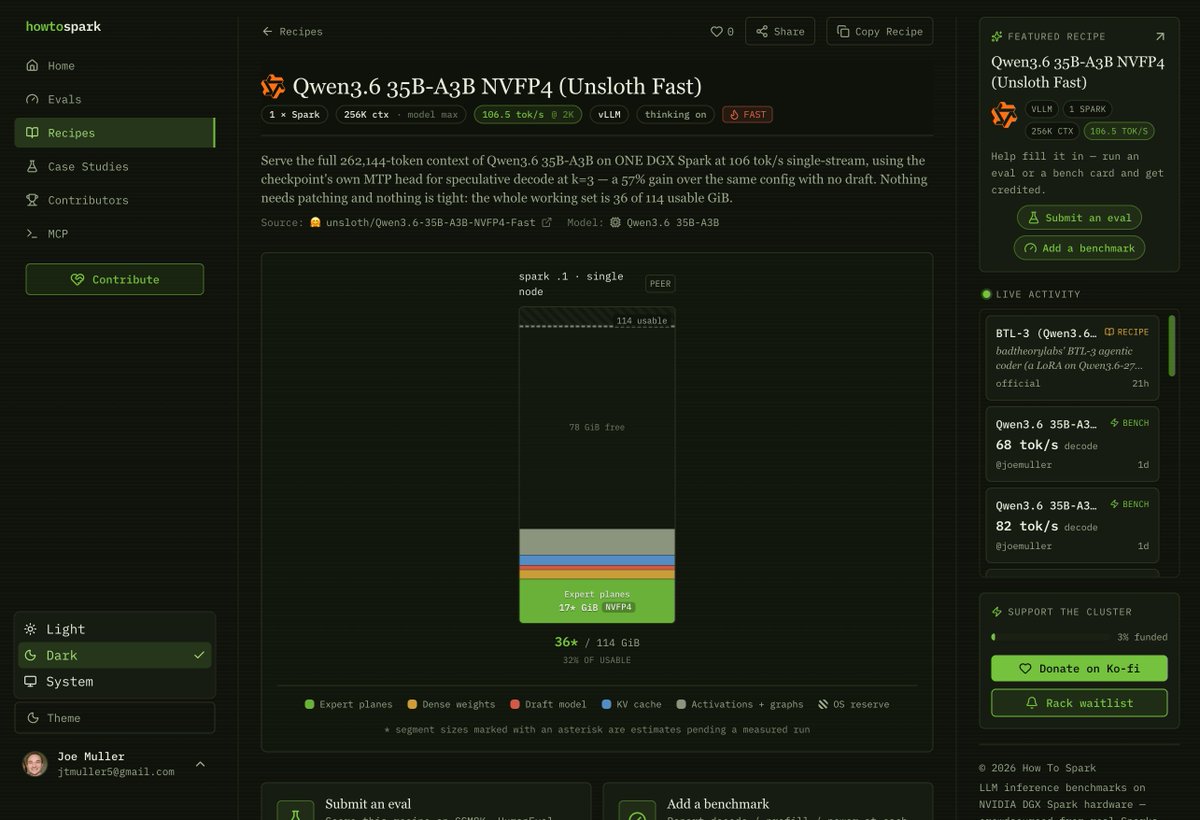This screenshot has width=1200, height=820.
Task: Open unsloth/Qwen3.6-35B-A3B-NVFP4-Fast source link
Action: click(x=431, y=223)
